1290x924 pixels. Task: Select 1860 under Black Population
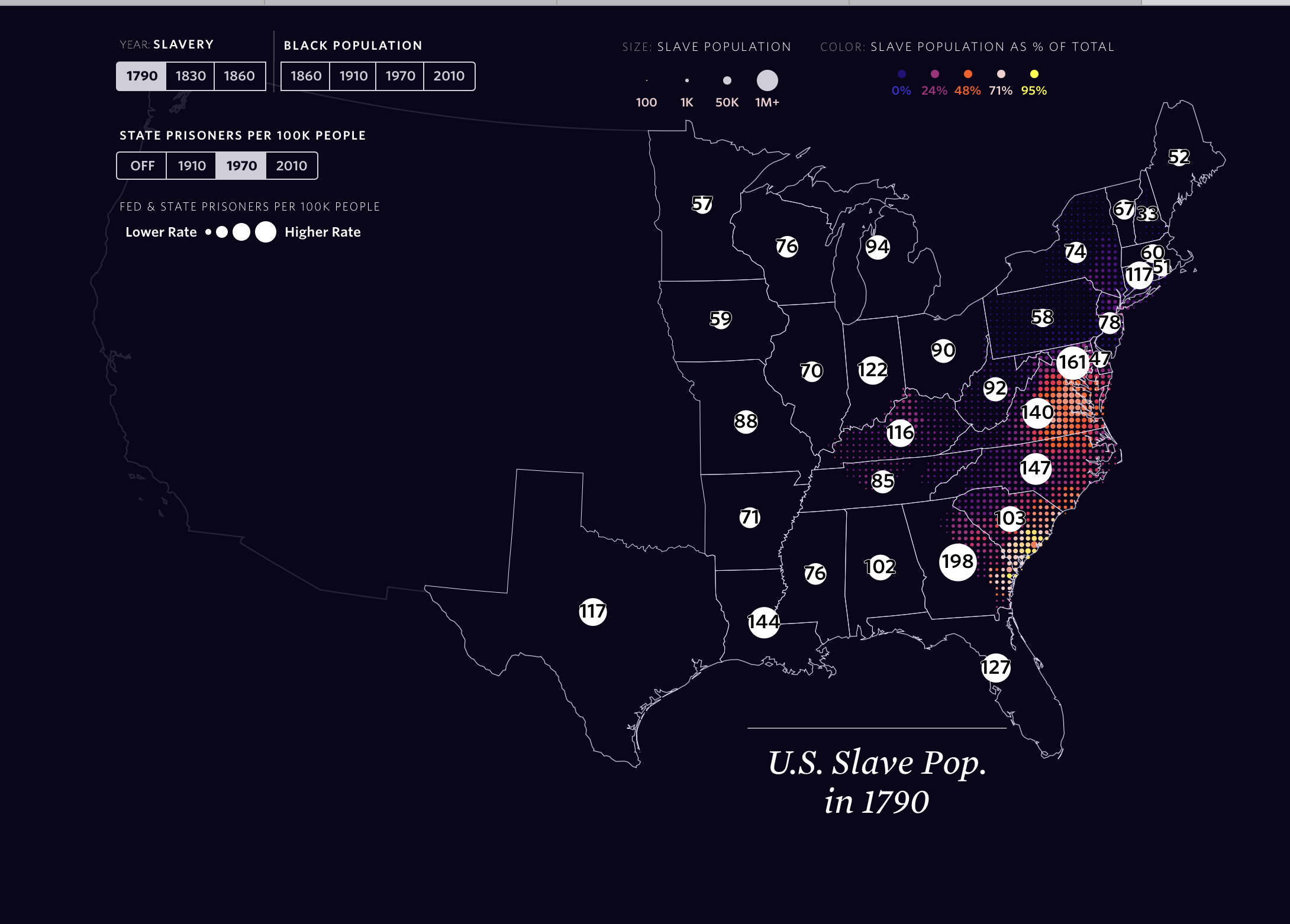tap(306, 76)
